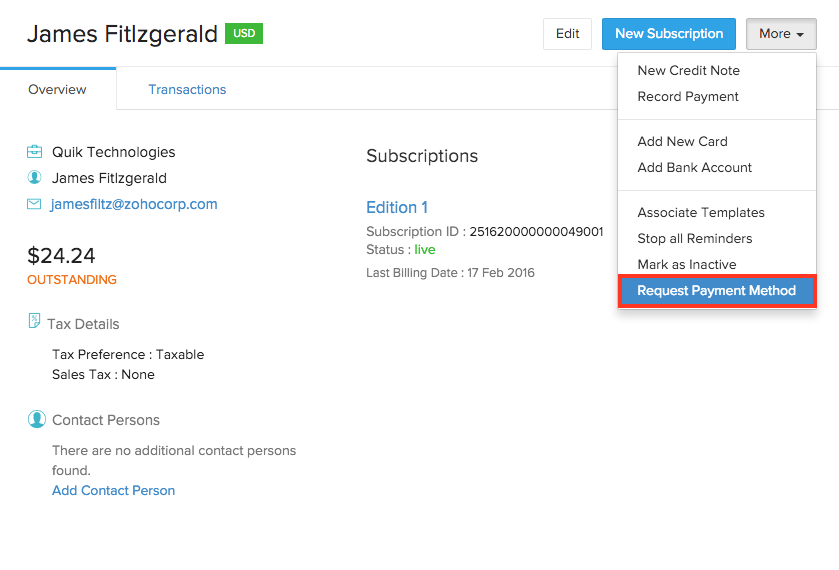This screenshot has width=839, height=570.
Task: Click the briefcase company icon
Action: coord(35,152)
